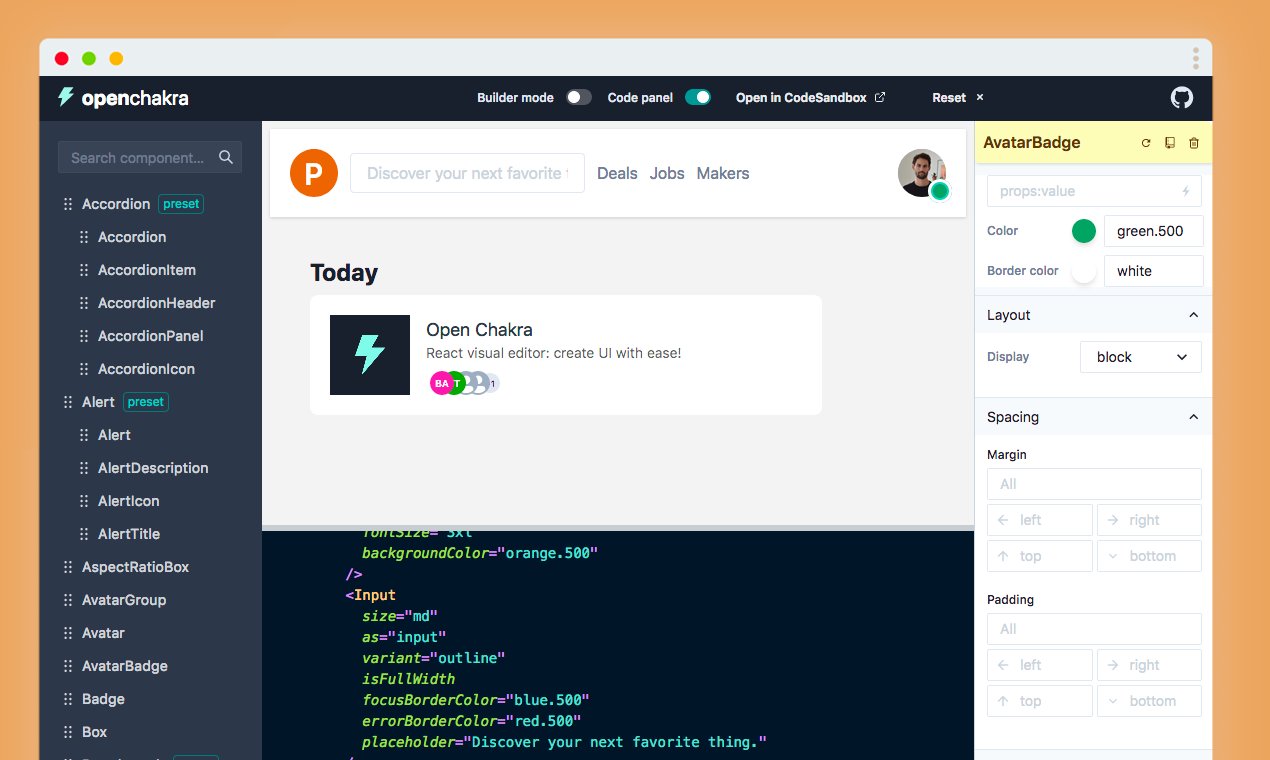Toggle the Code panel switch off
The image size is (1270, 760).
click(698, 97)
